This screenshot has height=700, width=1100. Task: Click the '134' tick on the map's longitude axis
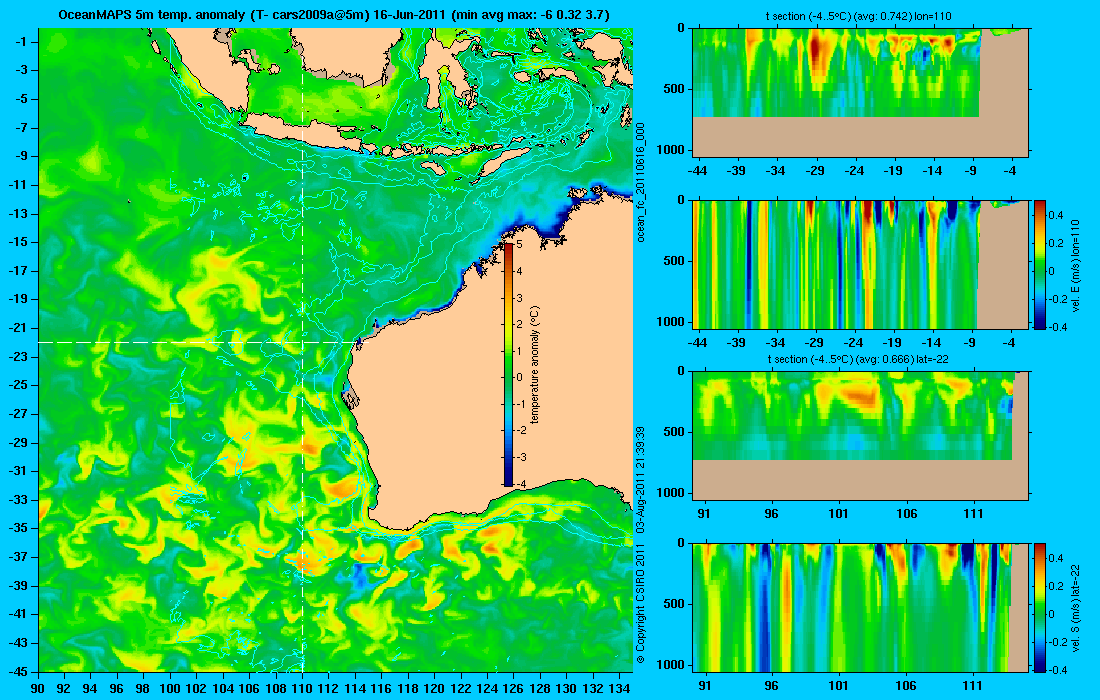pyautogui.click(x=619, y=688)
